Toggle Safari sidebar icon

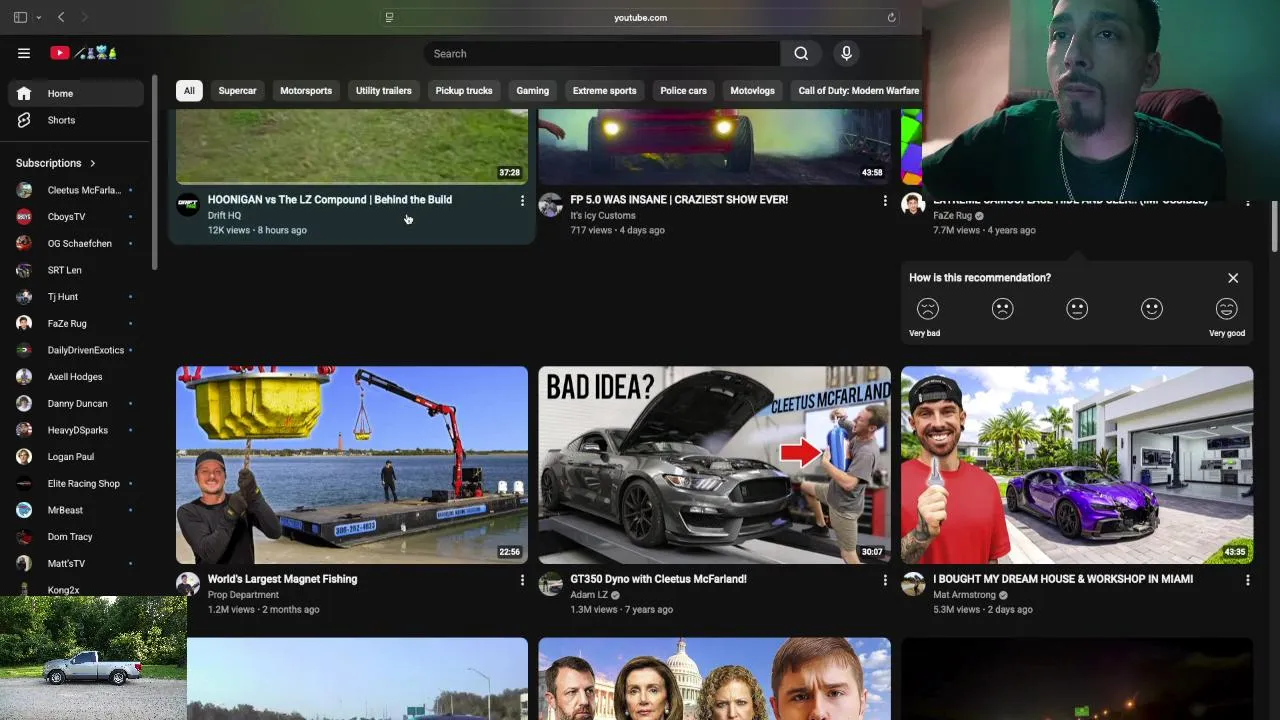[x=20, y=17]
